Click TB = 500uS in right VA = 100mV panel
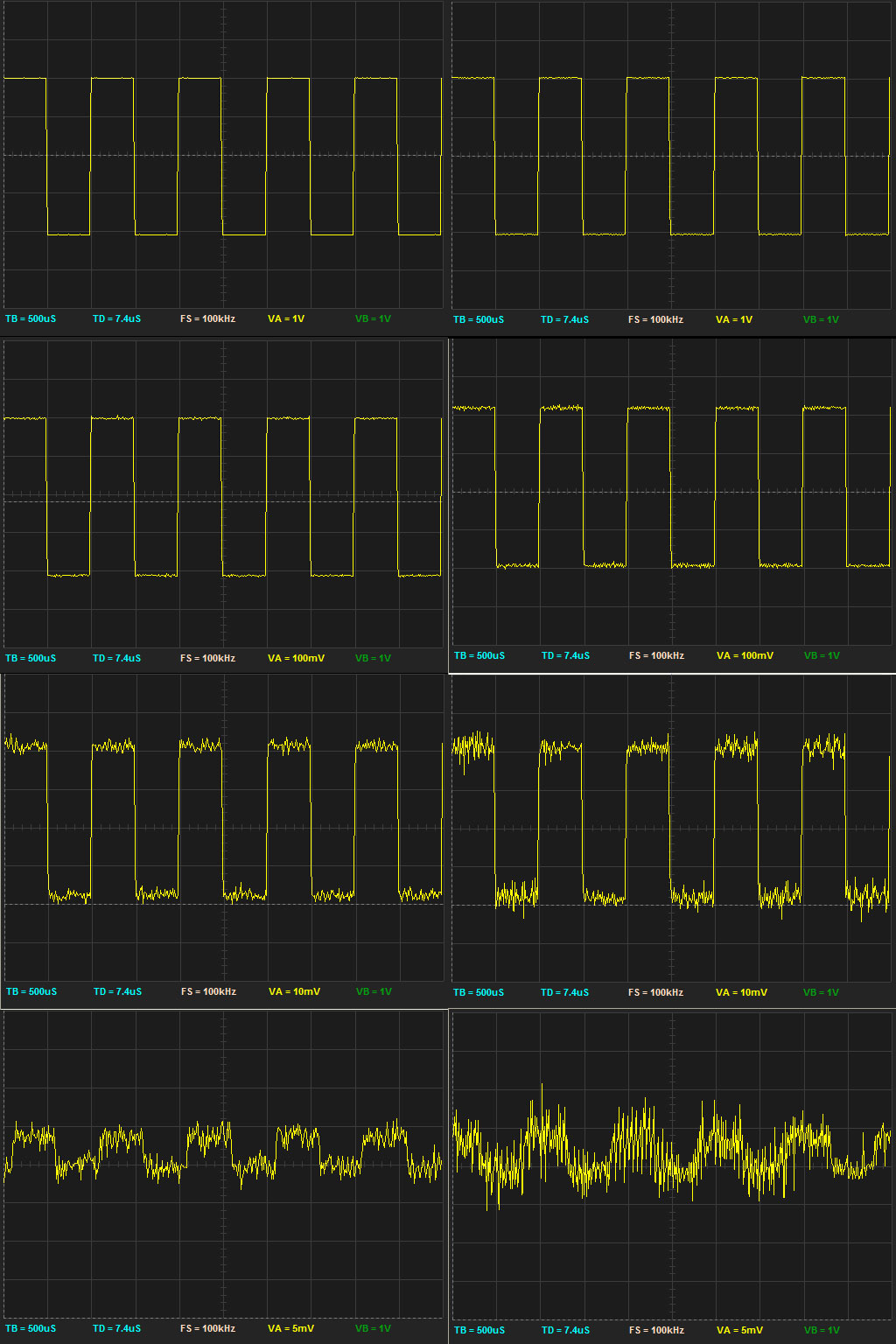 [479, 655]
